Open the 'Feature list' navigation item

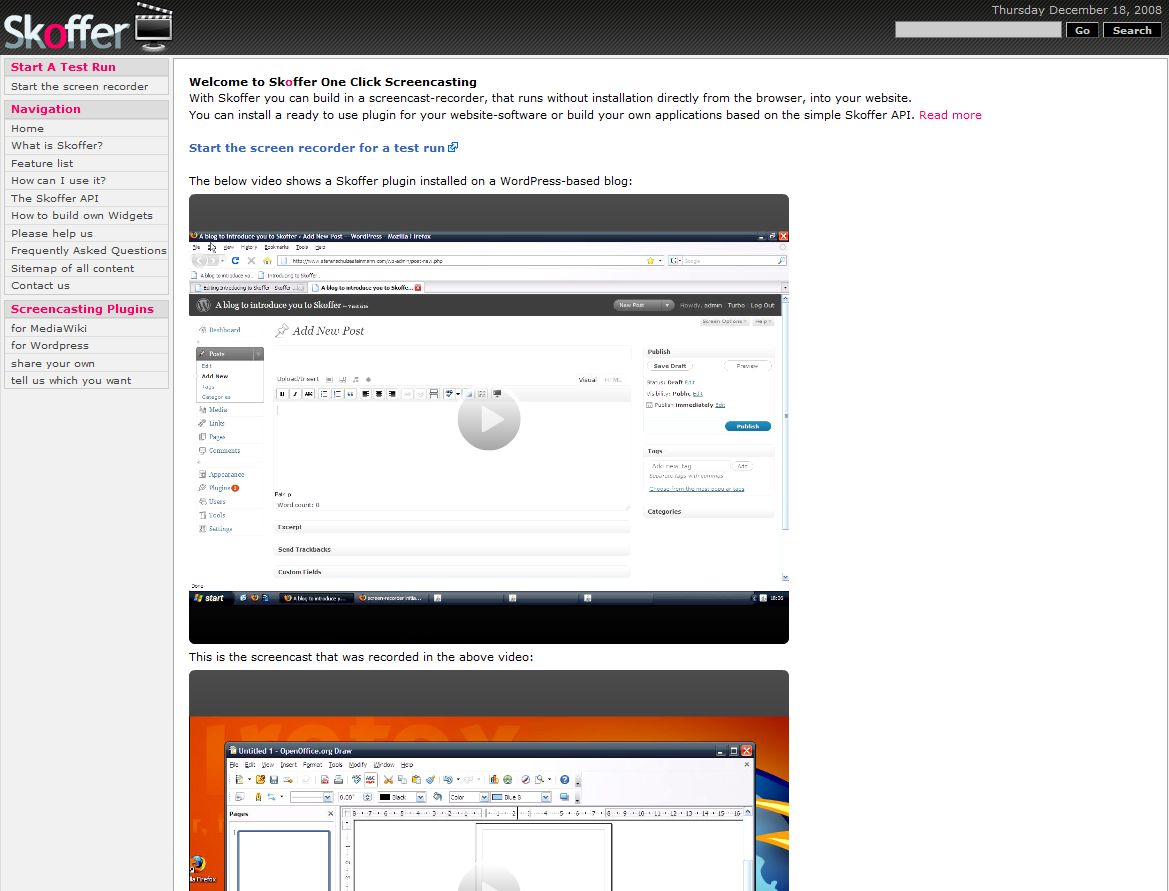pyautogui.click(x=42, y=163)
